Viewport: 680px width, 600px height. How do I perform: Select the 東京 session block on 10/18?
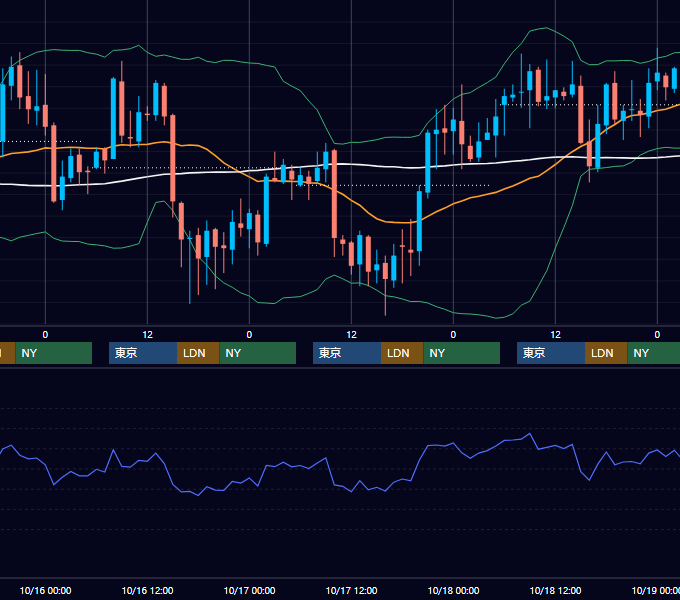coord(551,353)
